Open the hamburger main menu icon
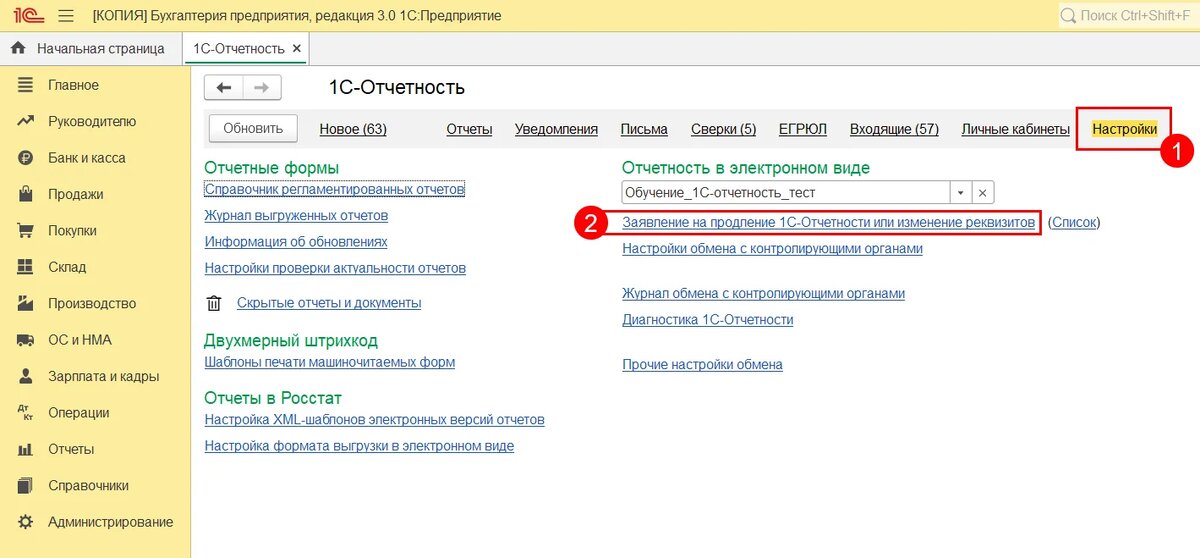Viewport: 1200px width, 558px height. click(x=66, y=16)
